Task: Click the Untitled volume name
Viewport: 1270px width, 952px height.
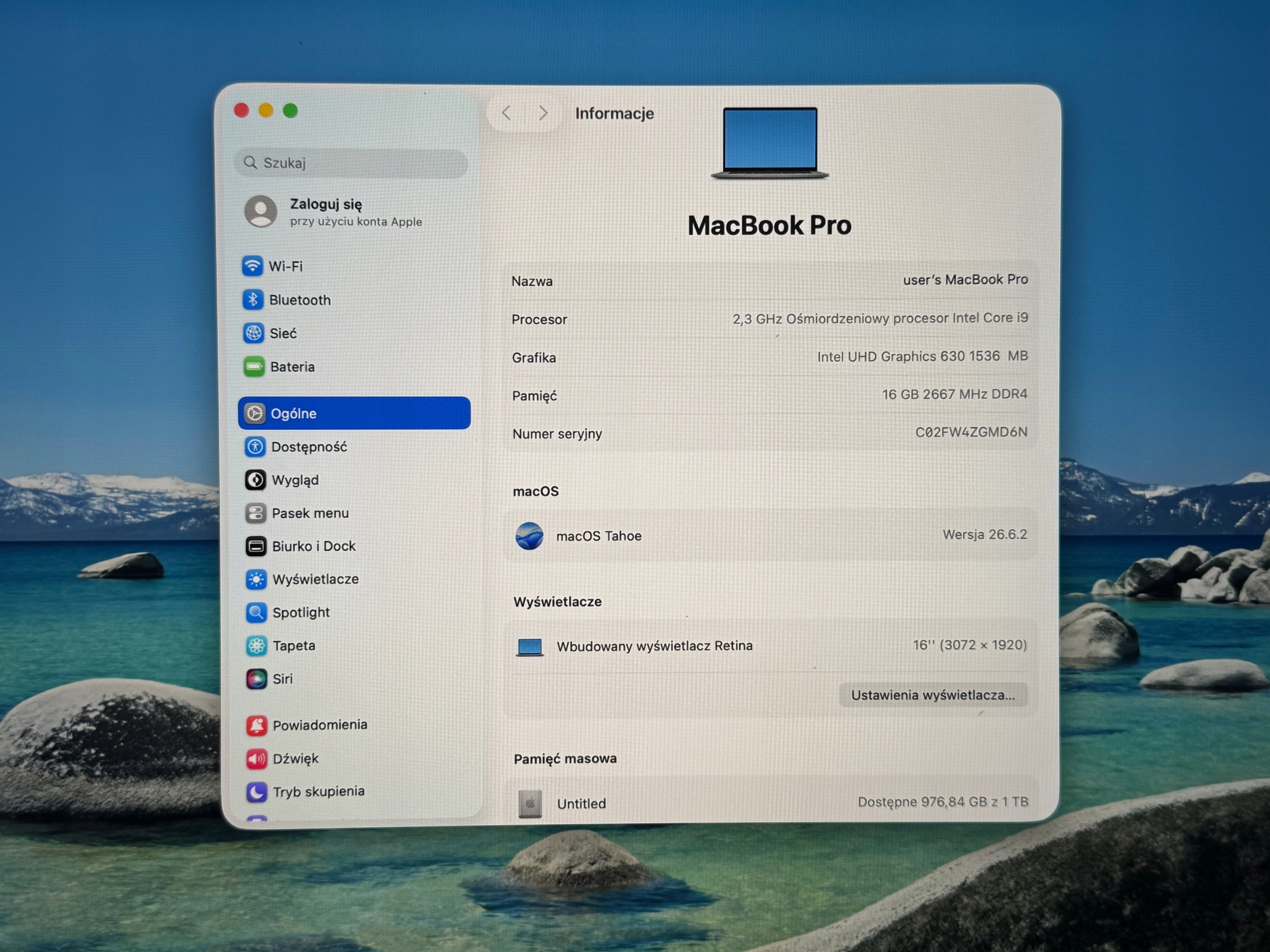Action: click(x=581, y=803)
